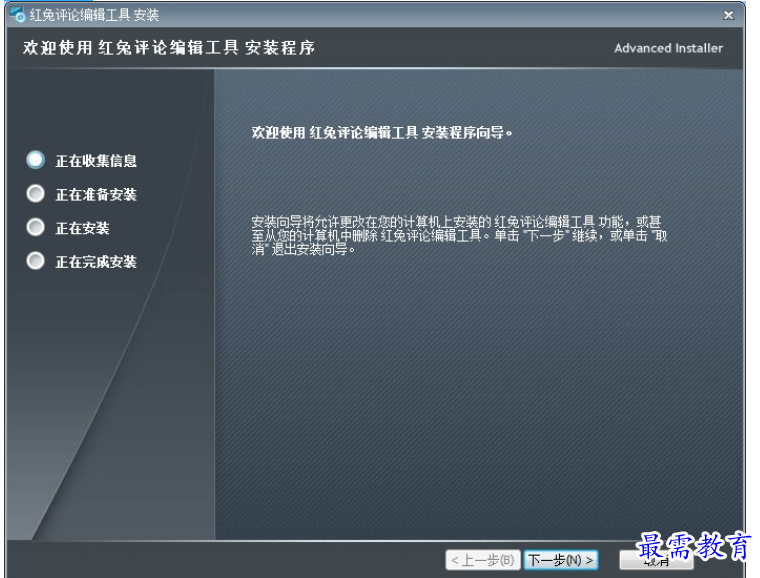The height and width of the screenshot is (578, 760).
Task: Click the 正在准备安装 step label
Action: coord(96,195)
